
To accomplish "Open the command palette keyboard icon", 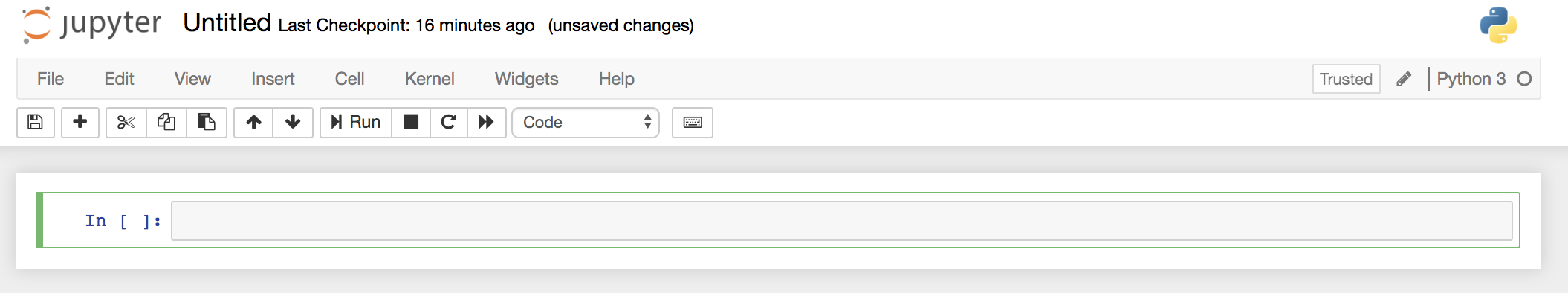I will [693, 122].
